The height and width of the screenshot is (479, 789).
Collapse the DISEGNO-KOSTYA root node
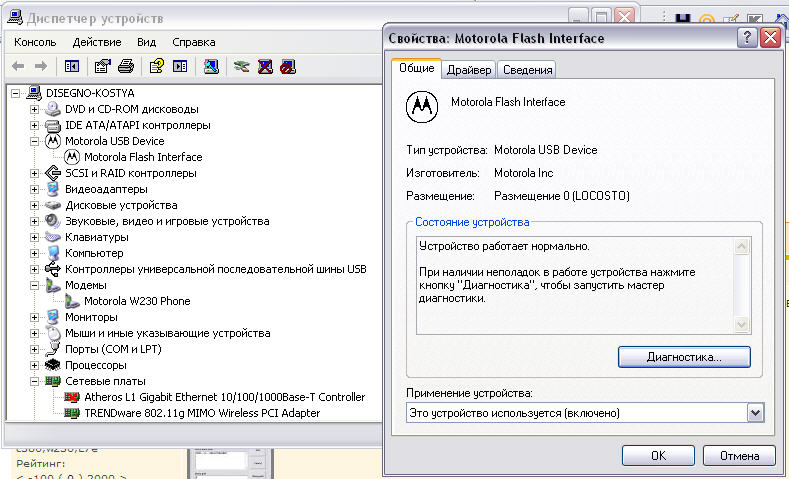16,93
